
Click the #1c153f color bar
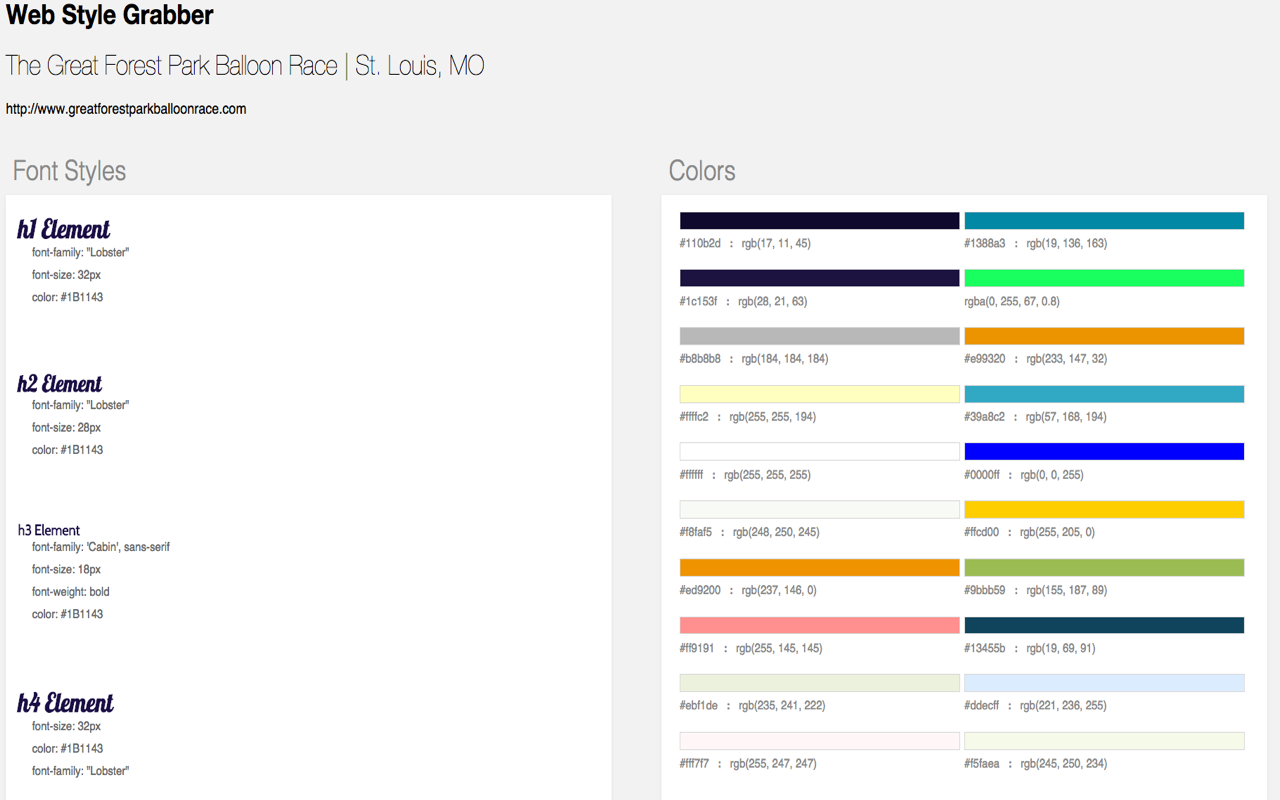coord(819,278)
